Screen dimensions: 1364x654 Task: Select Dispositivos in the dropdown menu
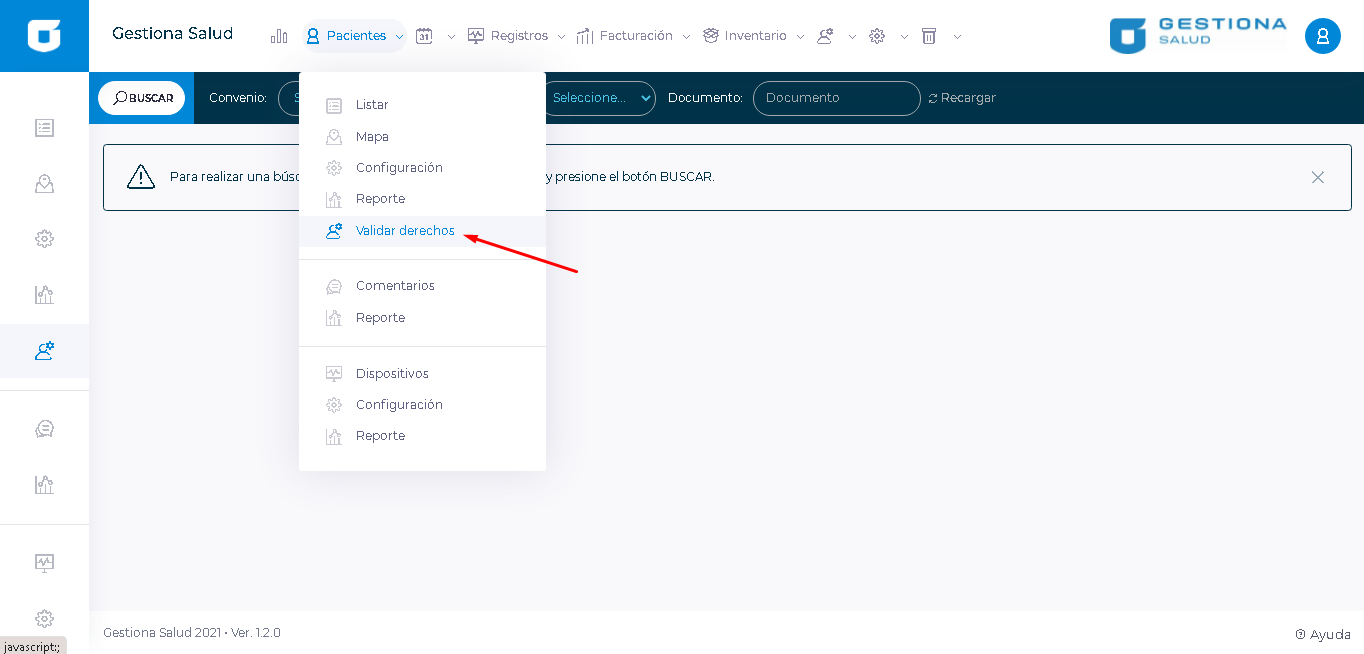pos(392,374)
